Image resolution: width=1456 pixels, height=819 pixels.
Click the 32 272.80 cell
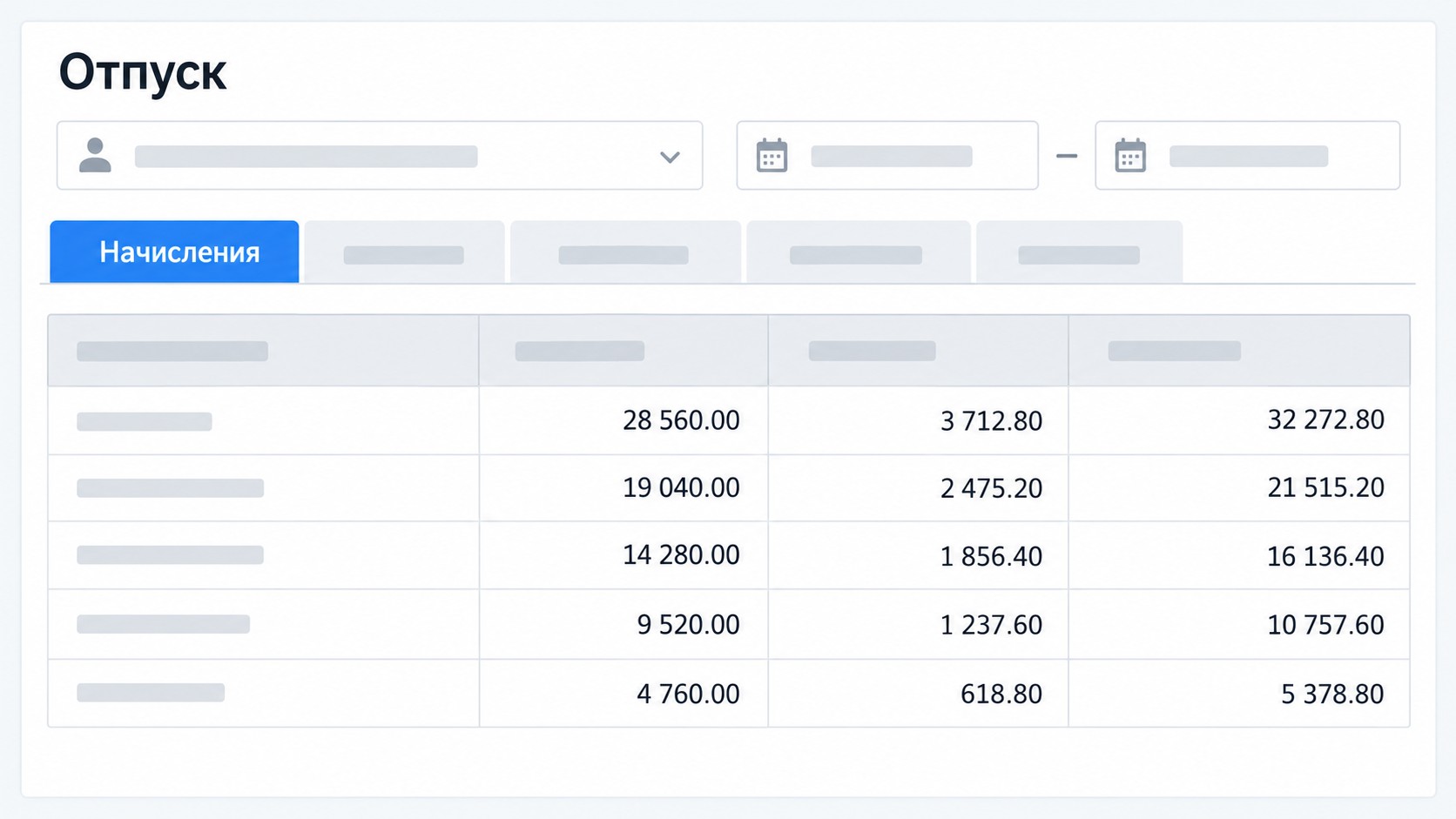tap(1239, 420)
